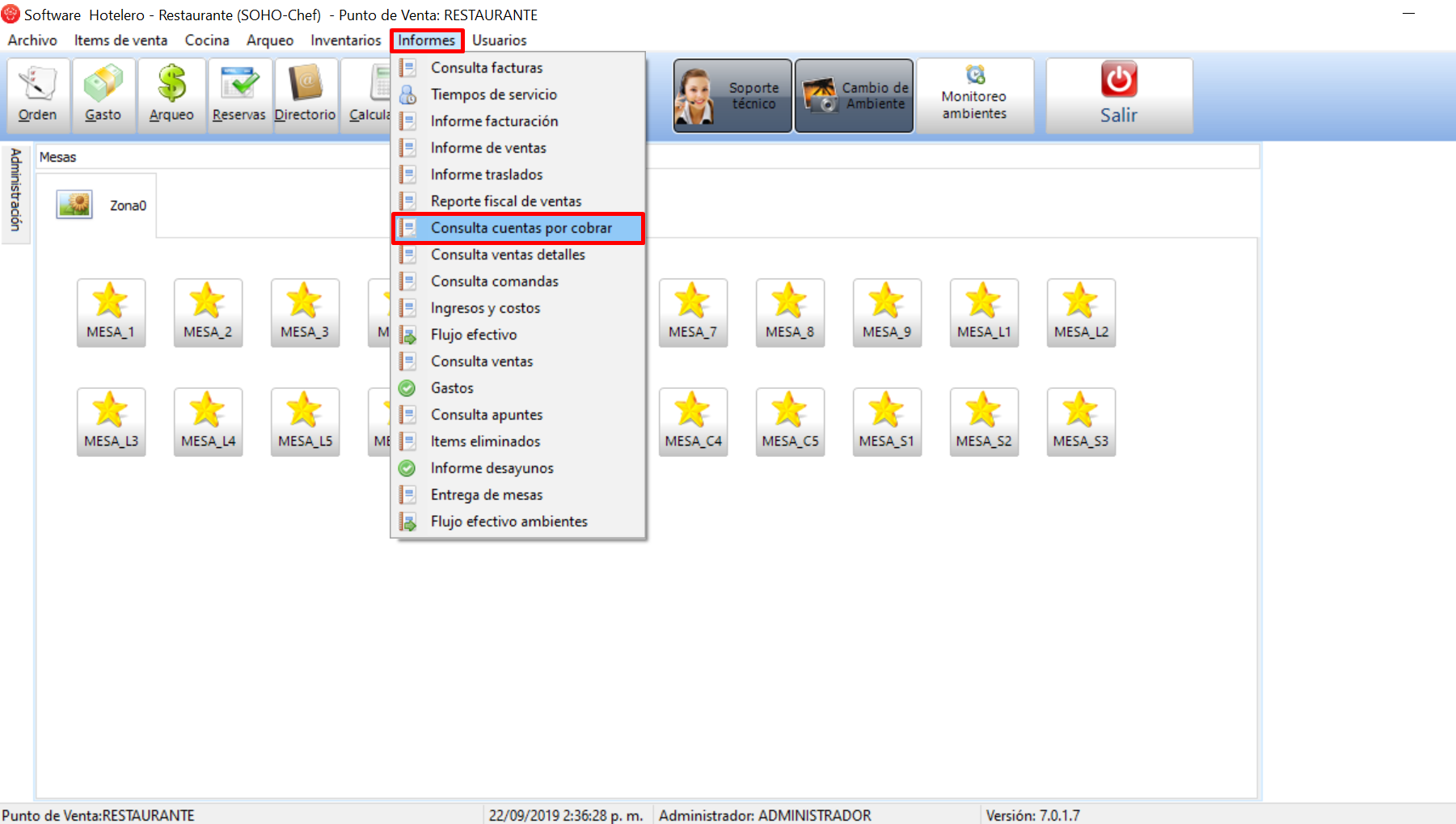Screen dimensions: 1456x824
Task: Select Informe de ventas menu entry
Action: [488, 148]
